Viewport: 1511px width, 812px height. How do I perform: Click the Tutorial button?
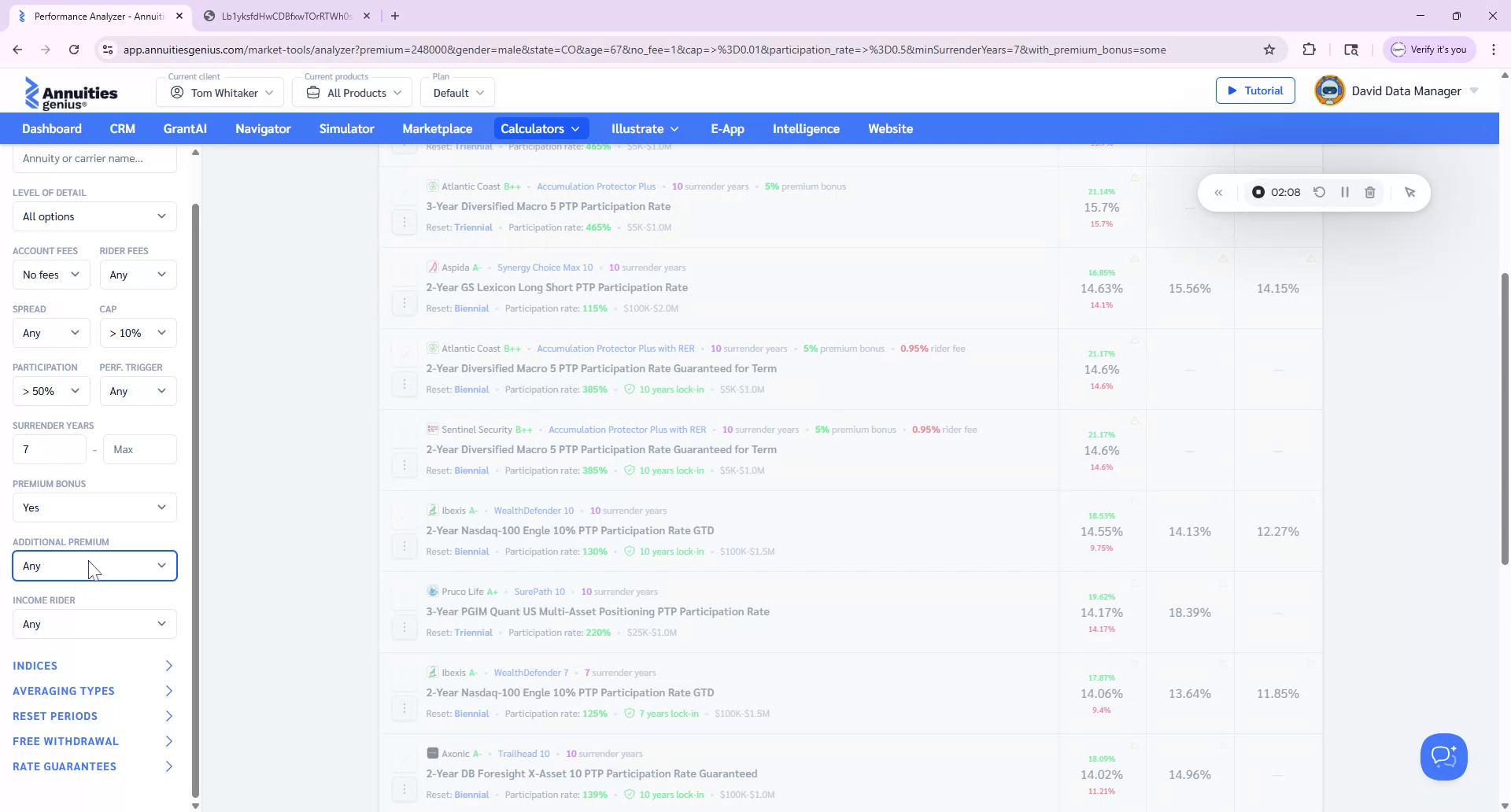1255,90
